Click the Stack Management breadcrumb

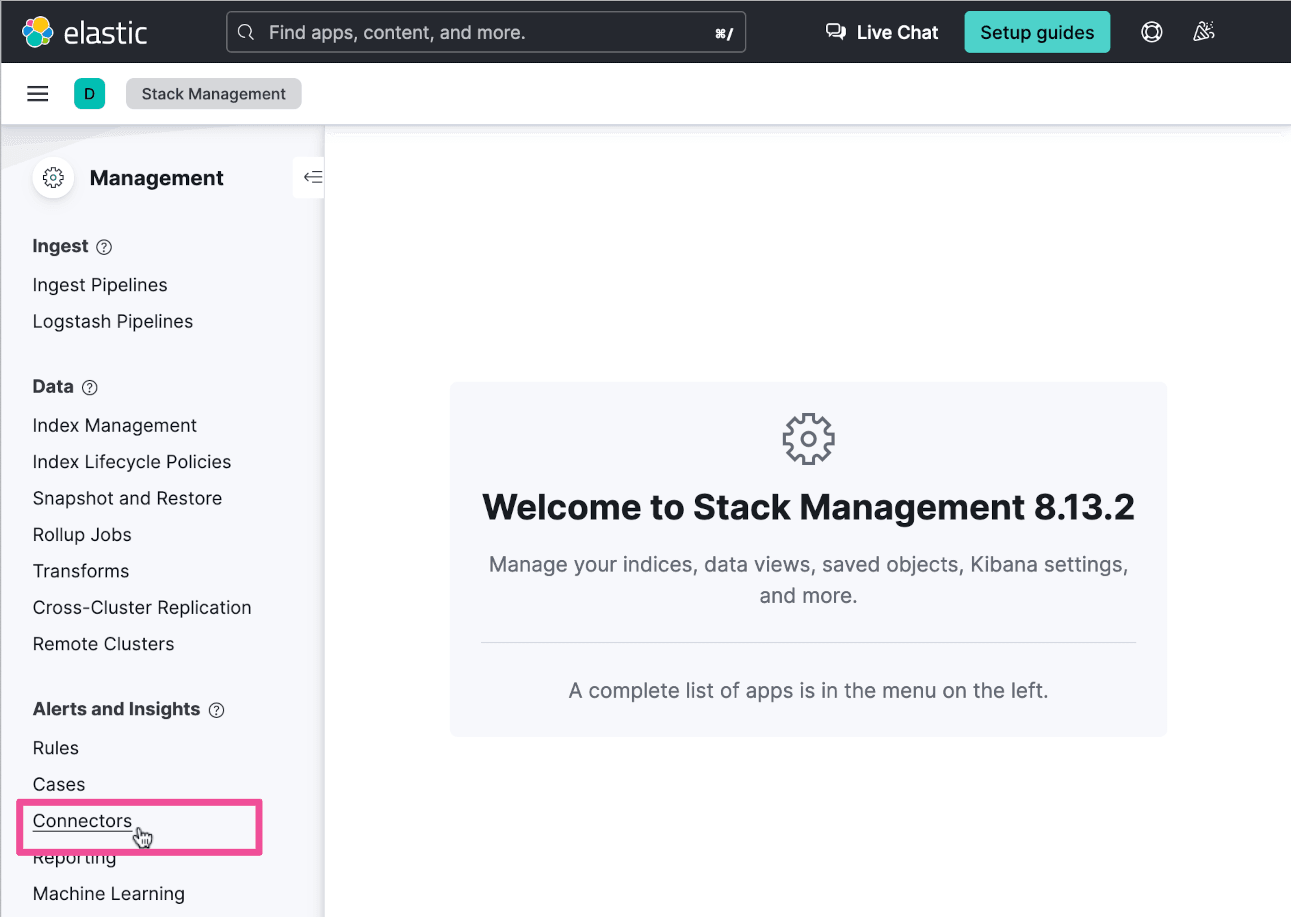pyautogui.click(x=213, y=94)
